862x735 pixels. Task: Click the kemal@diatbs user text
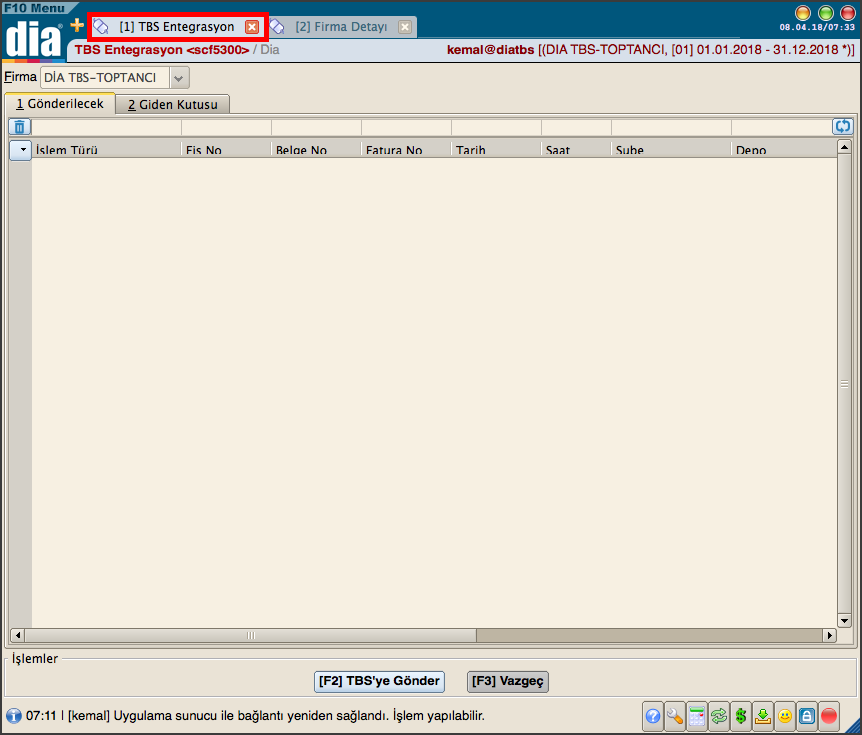coord(490,50)
